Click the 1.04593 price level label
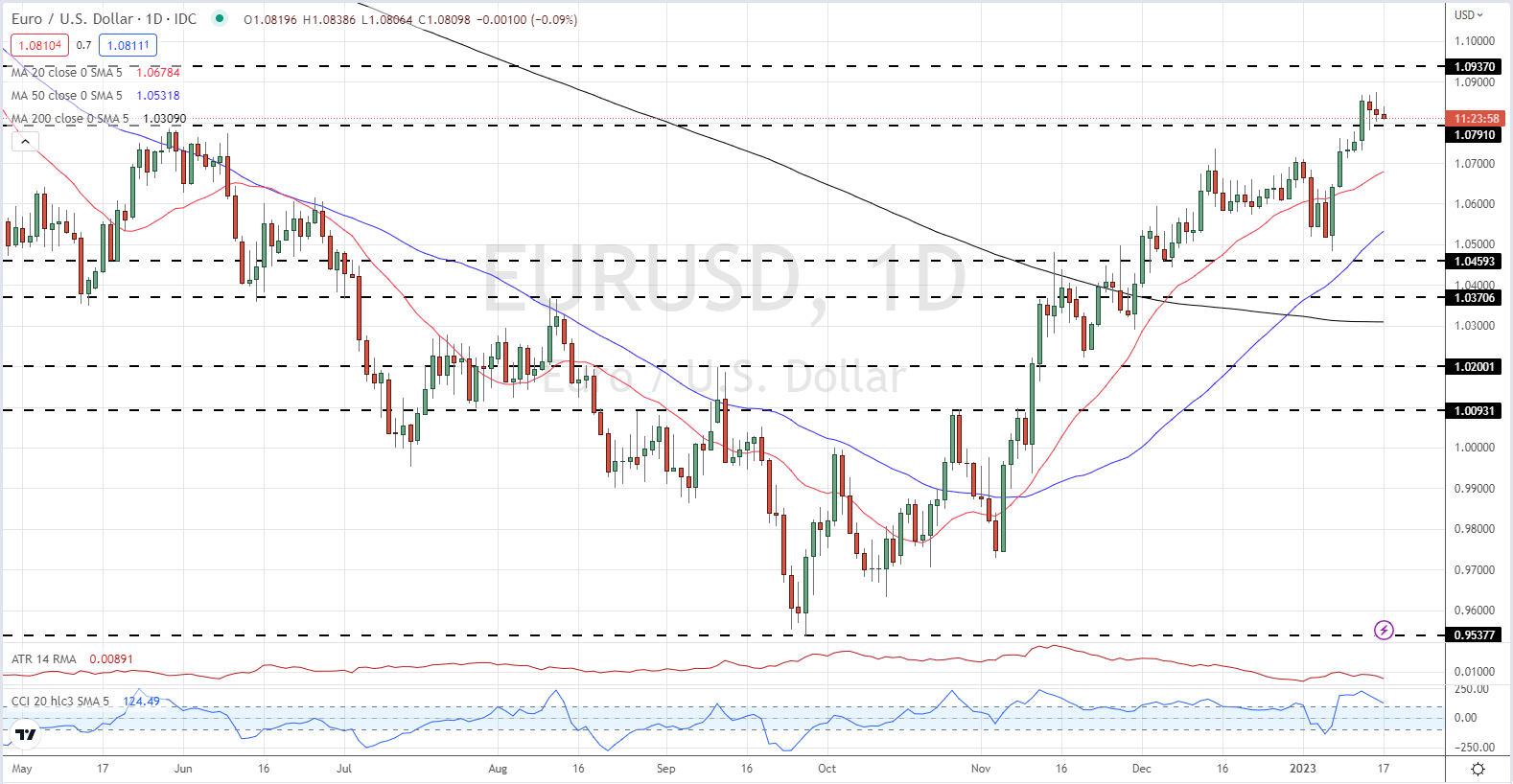Viewport: 1513px width, 784px height. 1475,262
